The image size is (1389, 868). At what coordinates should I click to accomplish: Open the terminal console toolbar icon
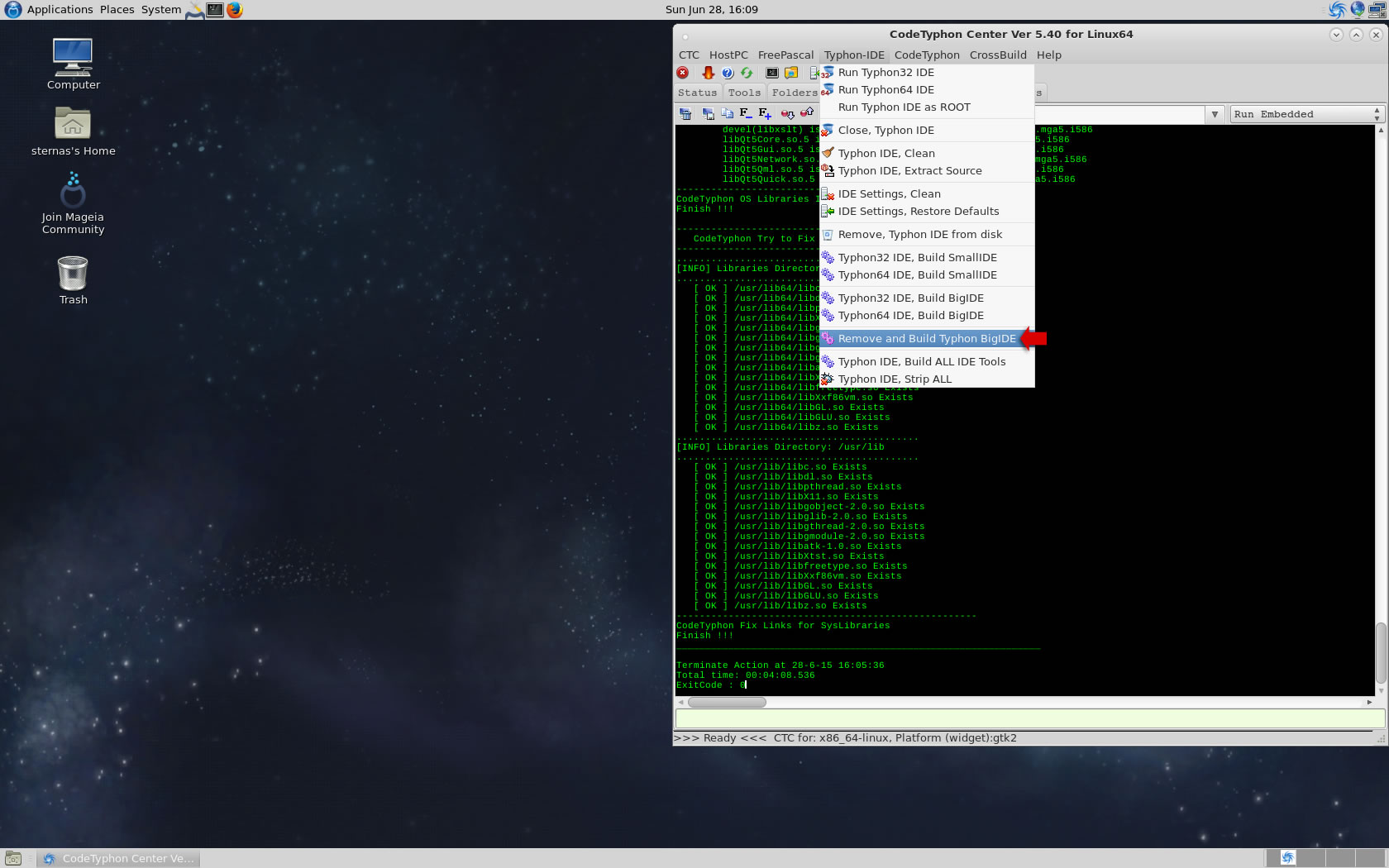(771, 73)
